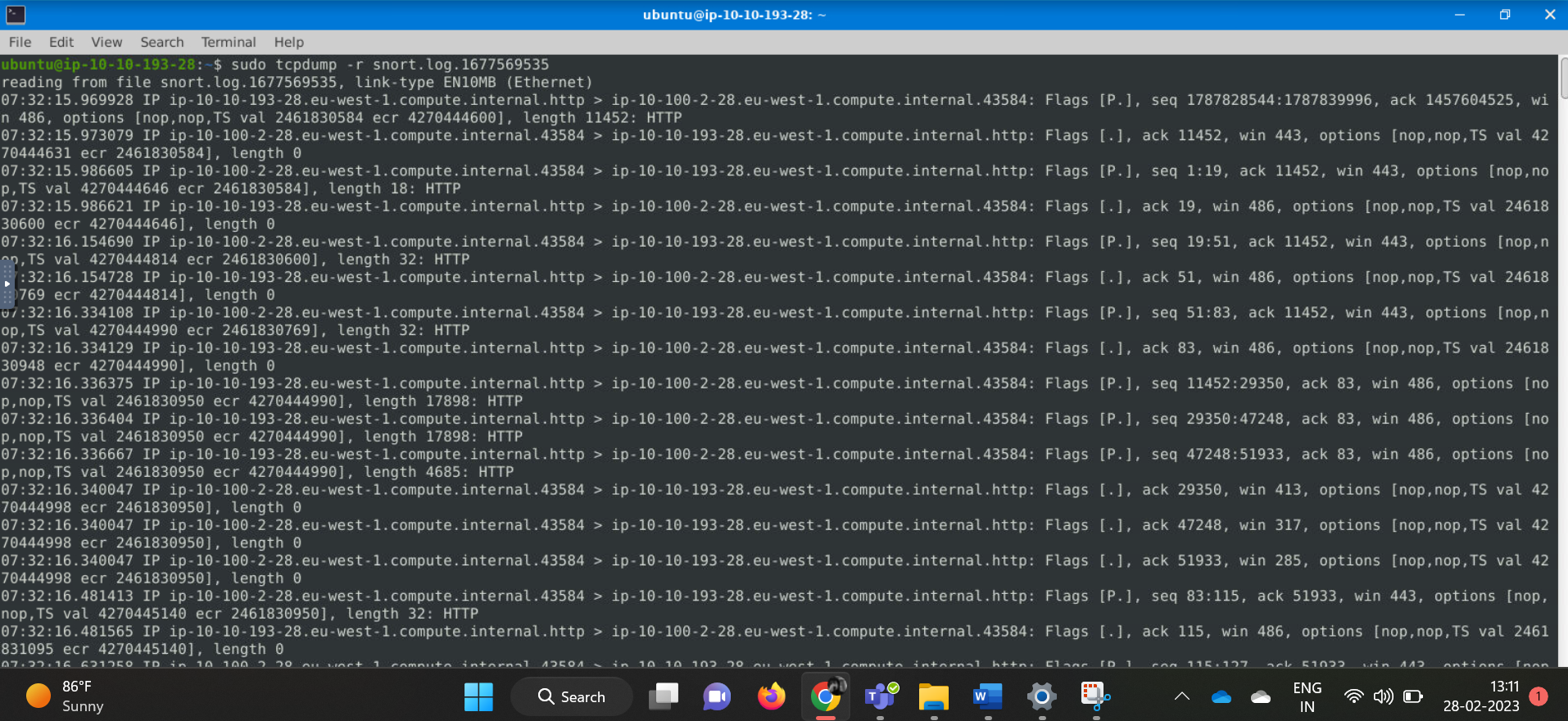Open File Explorer from the taskbar

point(933,696)
